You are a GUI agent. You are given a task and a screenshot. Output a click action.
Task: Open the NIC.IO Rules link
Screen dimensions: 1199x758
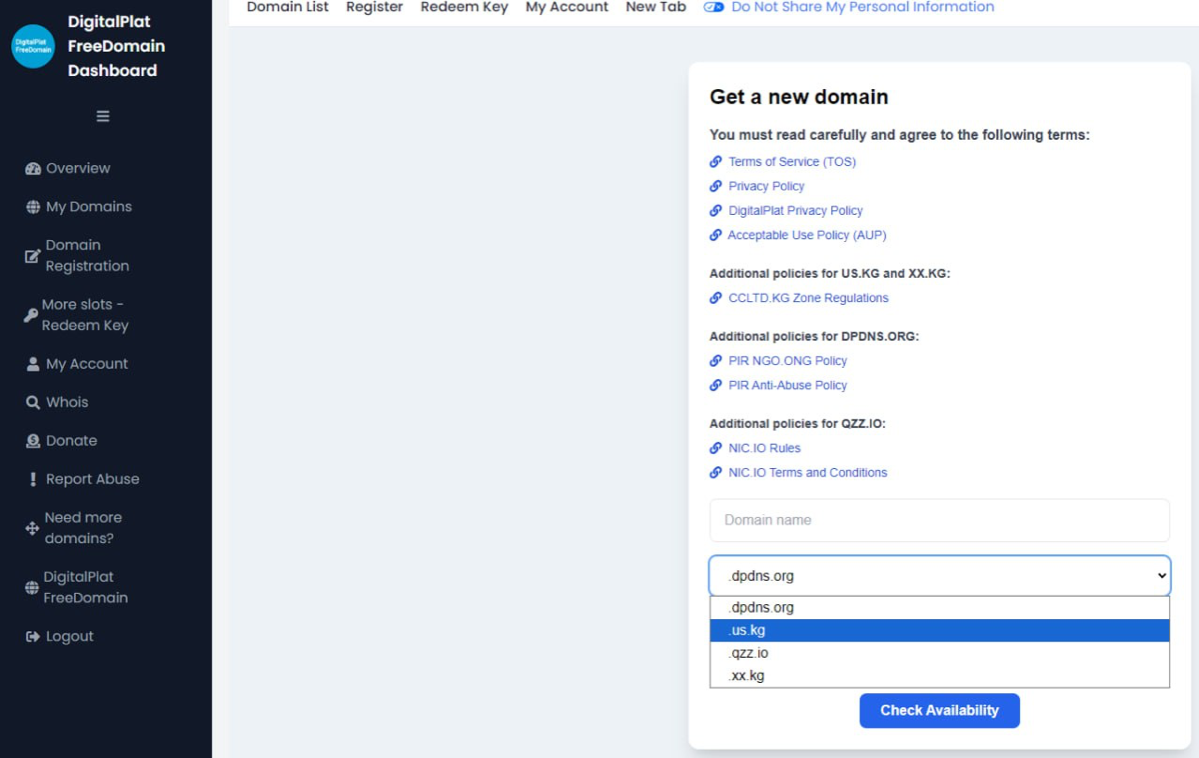tap(764, 447)
